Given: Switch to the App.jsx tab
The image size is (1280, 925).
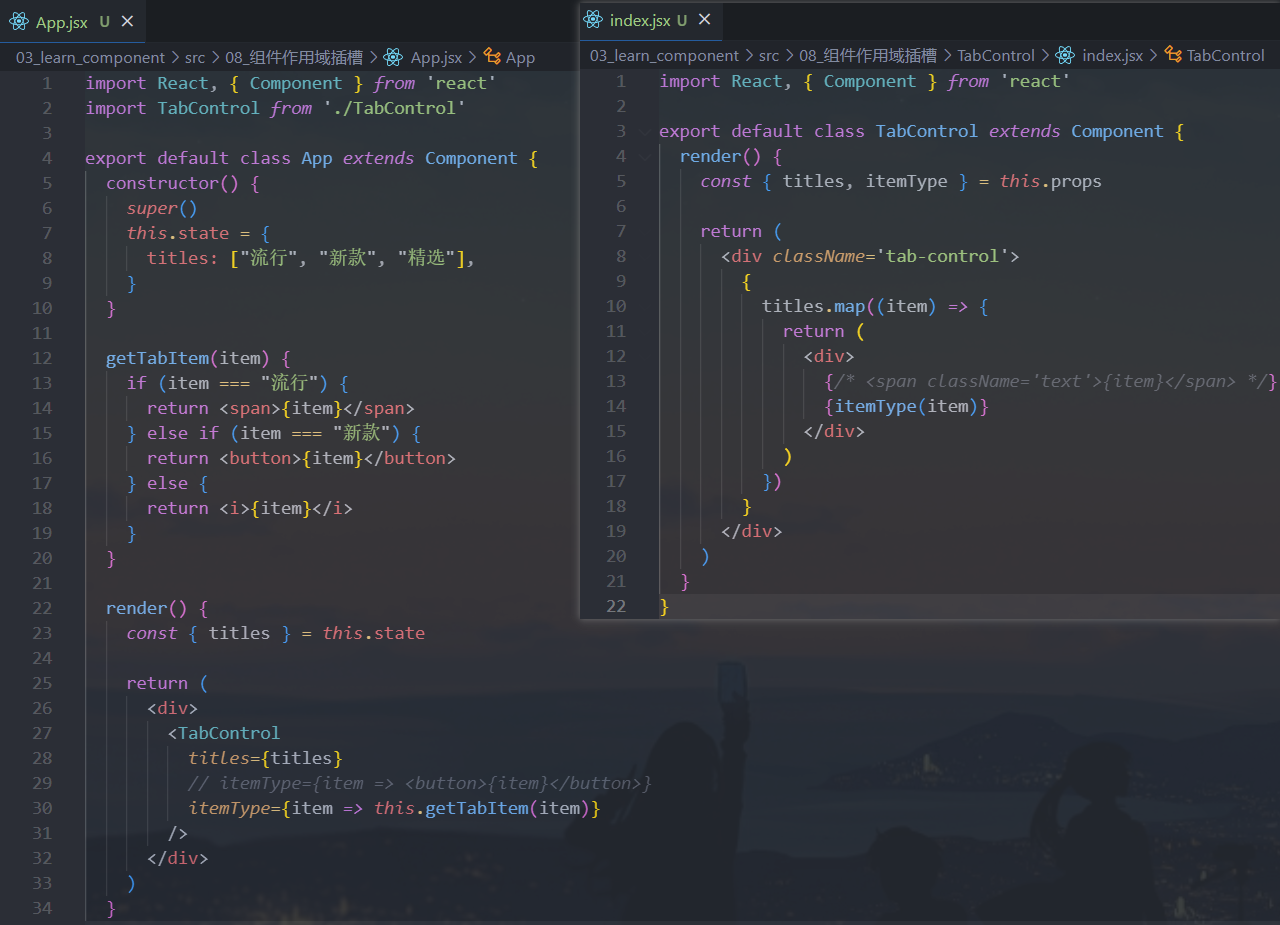Looking at the screenshot, I should coord(62,21).
